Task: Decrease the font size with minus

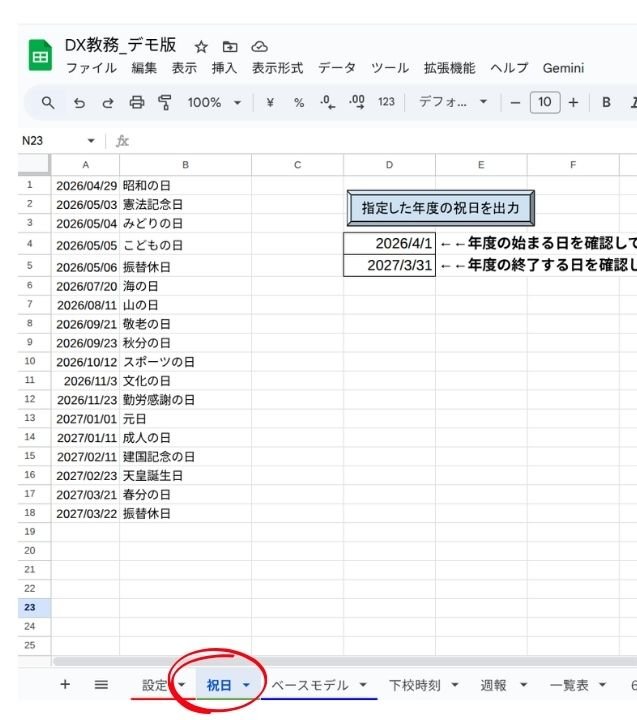Action: point(515,102)
